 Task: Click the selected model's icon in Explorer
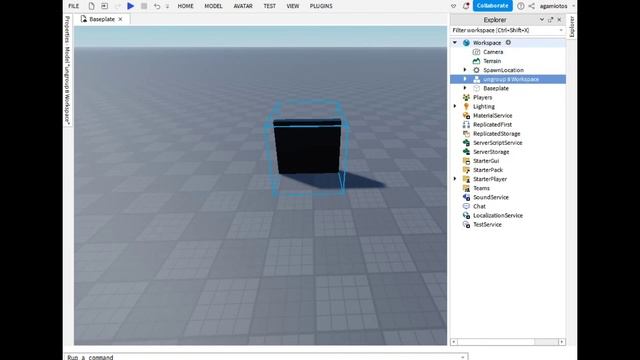pyautogui.click(x=476, y=79)
